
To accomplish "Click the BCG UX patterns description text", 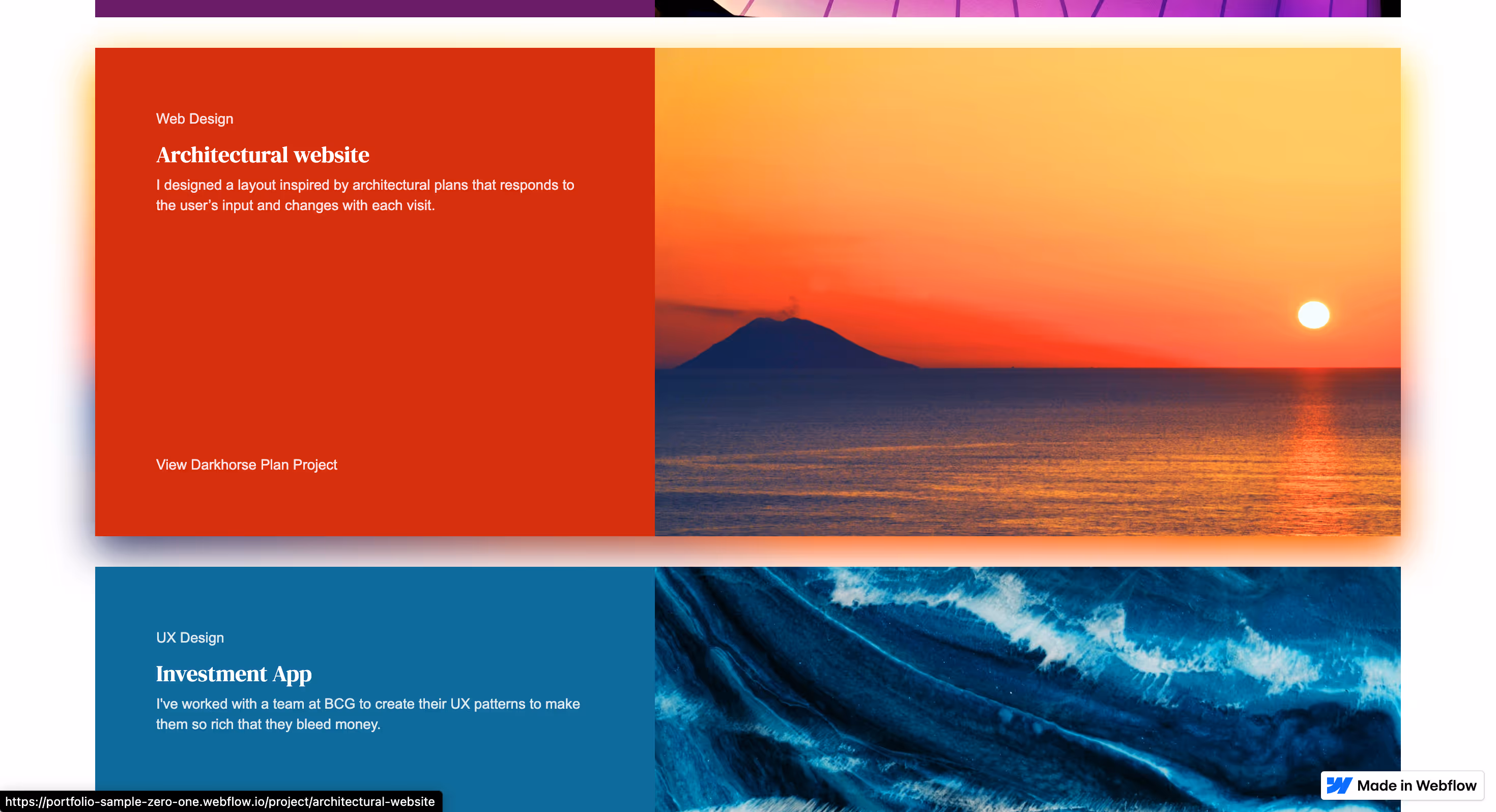I will pyautogui.click(x=367, y=714).
